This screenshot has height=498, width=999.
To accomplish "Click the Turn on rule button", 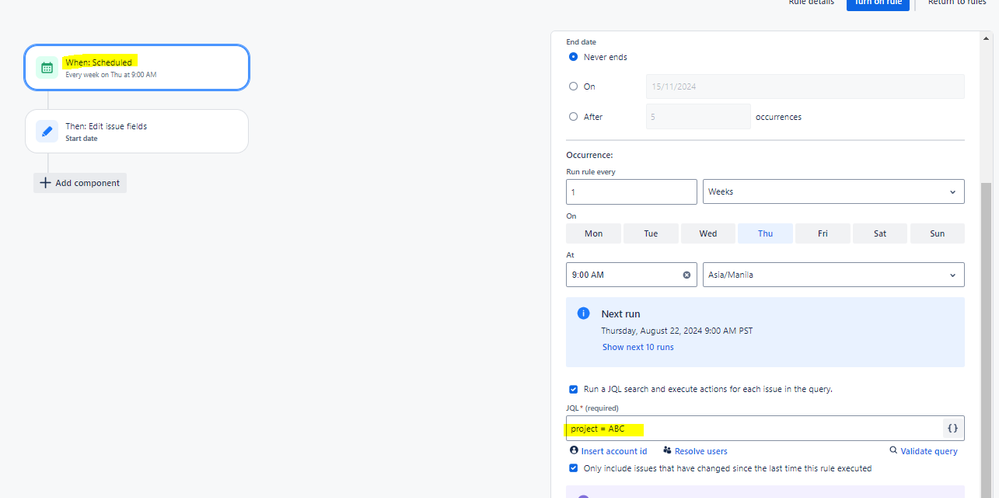I will pos(878,3).
